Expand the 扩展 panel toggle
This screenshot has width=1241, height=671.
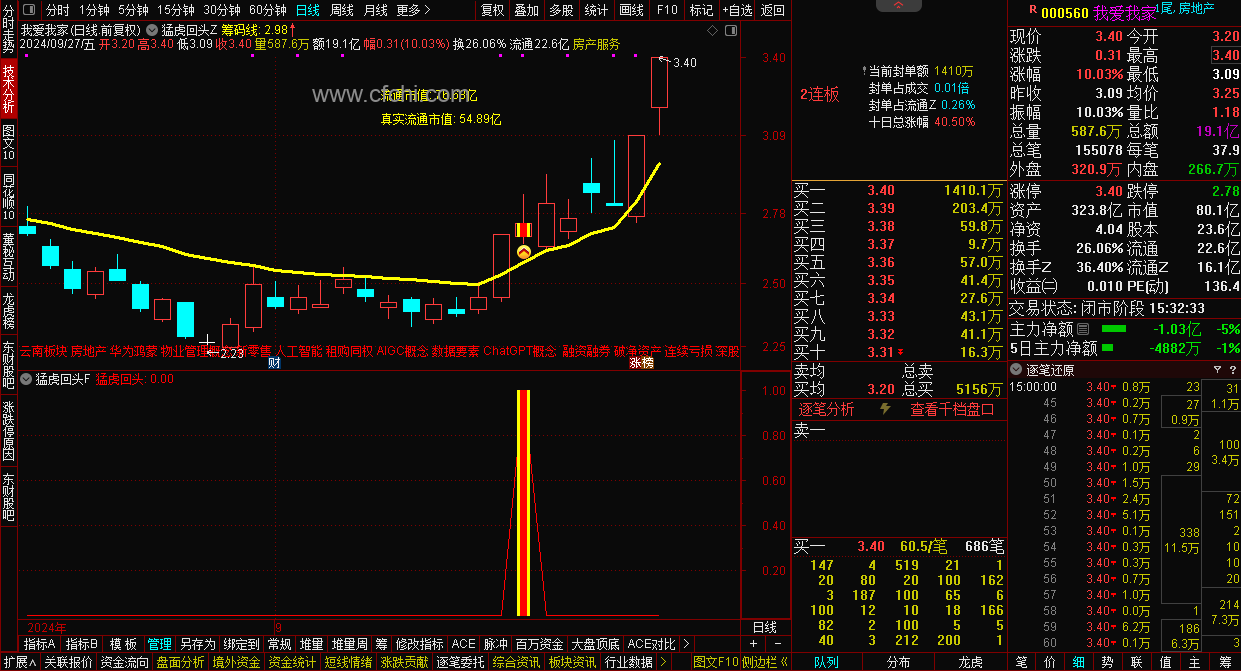(x=19, y=662)
